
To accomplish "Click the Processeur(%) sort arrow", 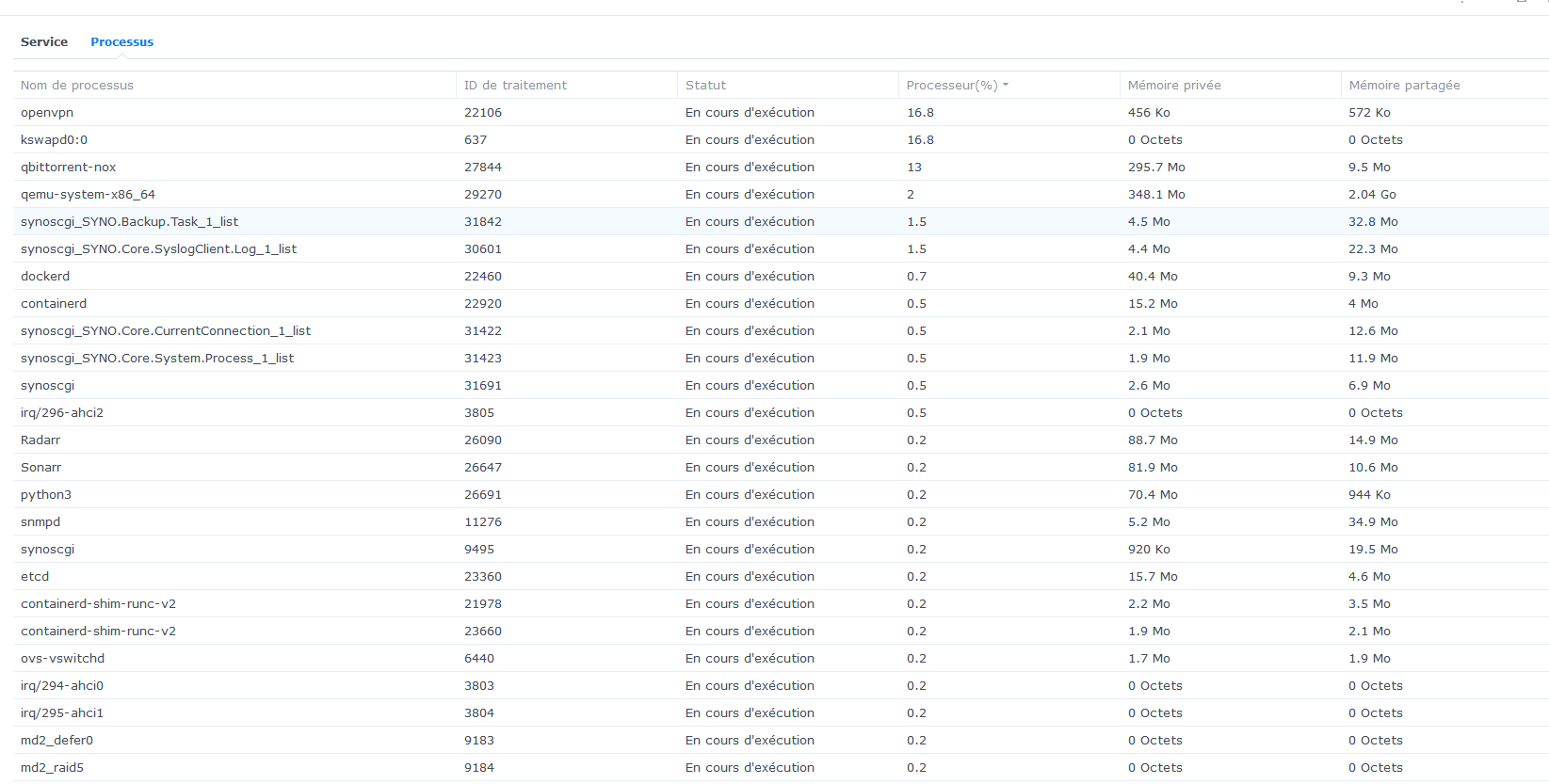I will coord(1006,85).
